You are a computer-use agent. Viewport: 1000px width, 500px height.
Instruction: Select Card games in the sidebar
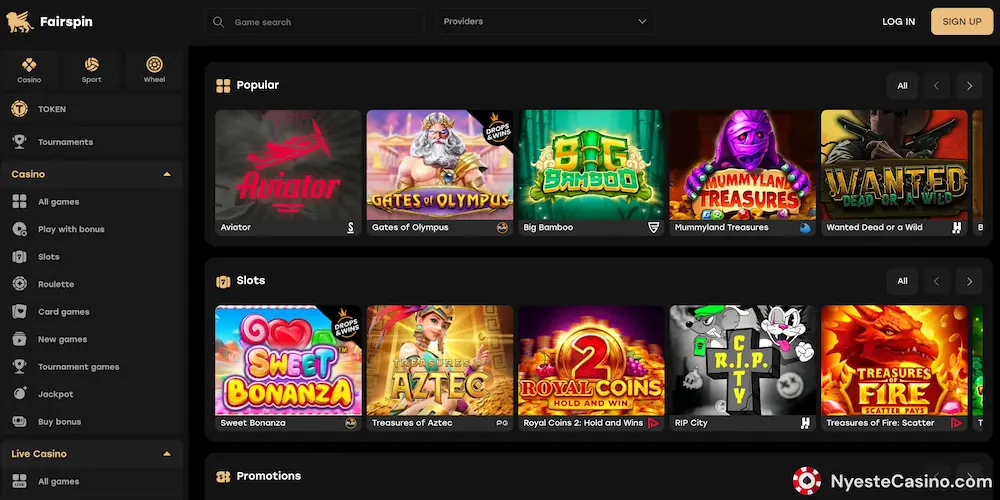coord(63,311)
